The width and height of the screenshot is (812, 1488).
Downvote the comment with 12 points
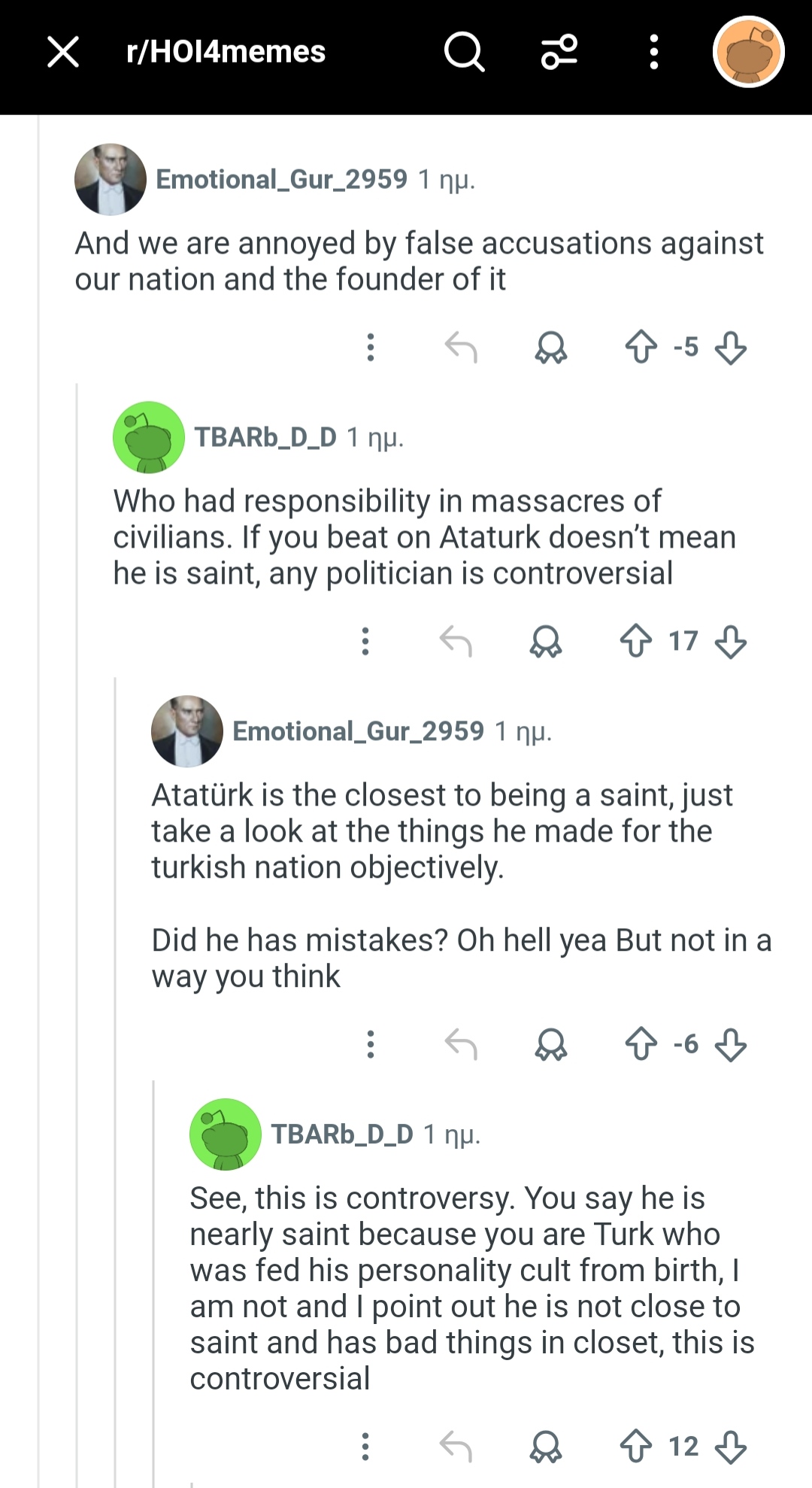[x=731, y=1447]
